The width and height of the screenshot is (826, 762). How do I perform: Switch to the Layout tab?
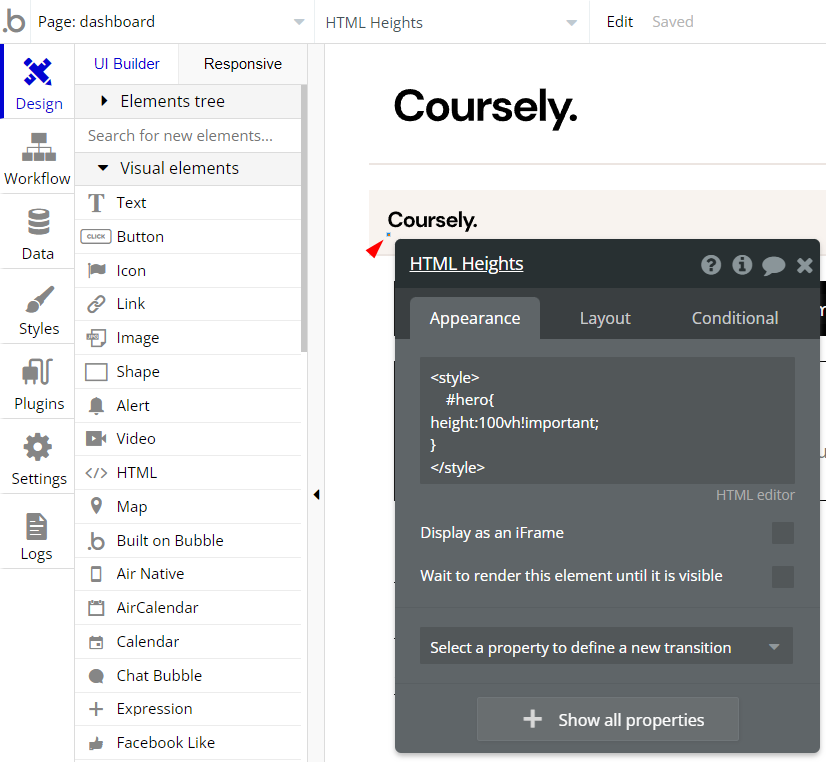(x=605, y=318)
